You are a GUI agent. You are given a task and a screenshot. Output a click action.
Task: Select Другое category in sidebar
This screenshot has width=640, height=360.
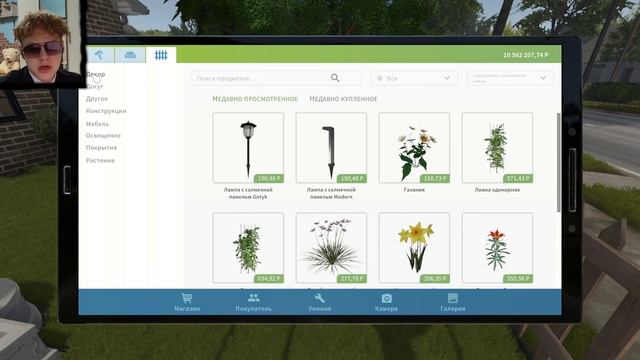pyautogui.click(x=97, y=99)
